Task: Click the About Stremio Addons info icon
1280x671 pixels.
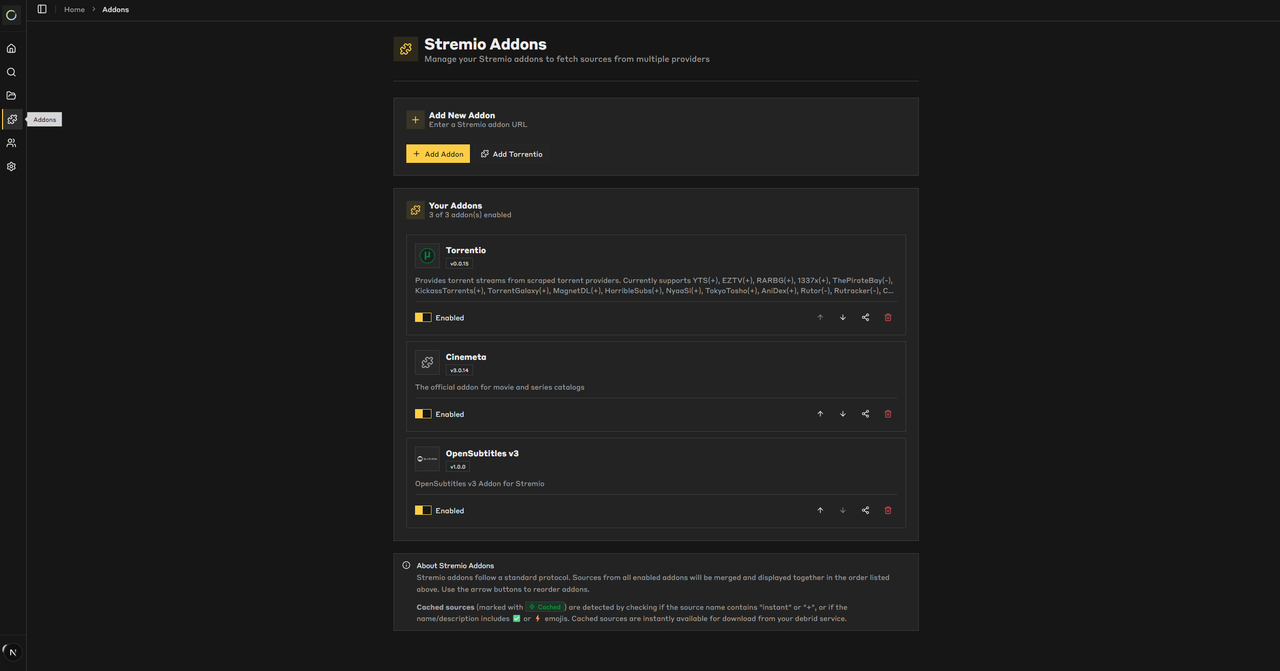Action: click(x=406, y=565)
